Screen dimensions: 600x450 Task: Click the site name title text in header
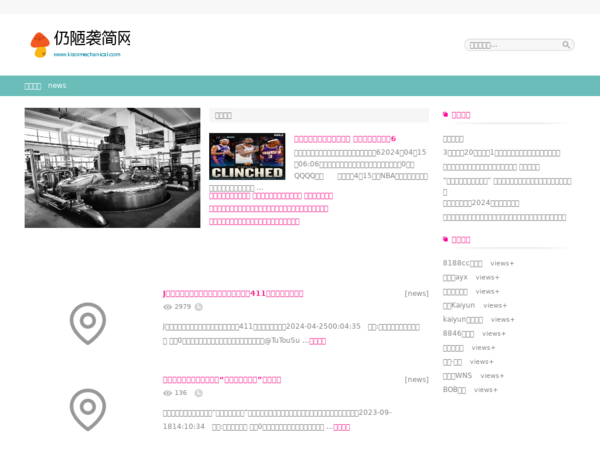tap(92, 38)
